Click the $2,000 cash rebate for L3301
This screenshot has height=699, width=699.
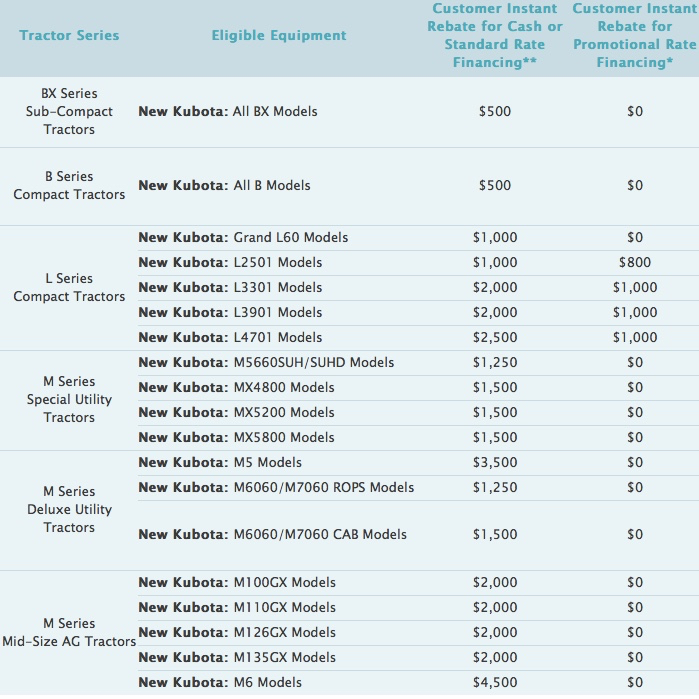[495, 288]
